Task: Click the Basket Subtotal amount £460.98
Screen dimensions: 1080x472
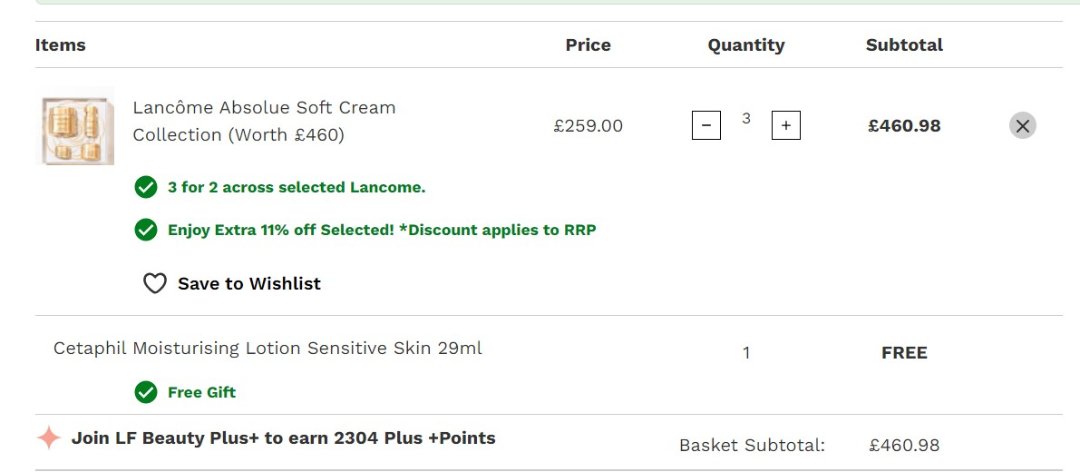Action: click(904, 445)
